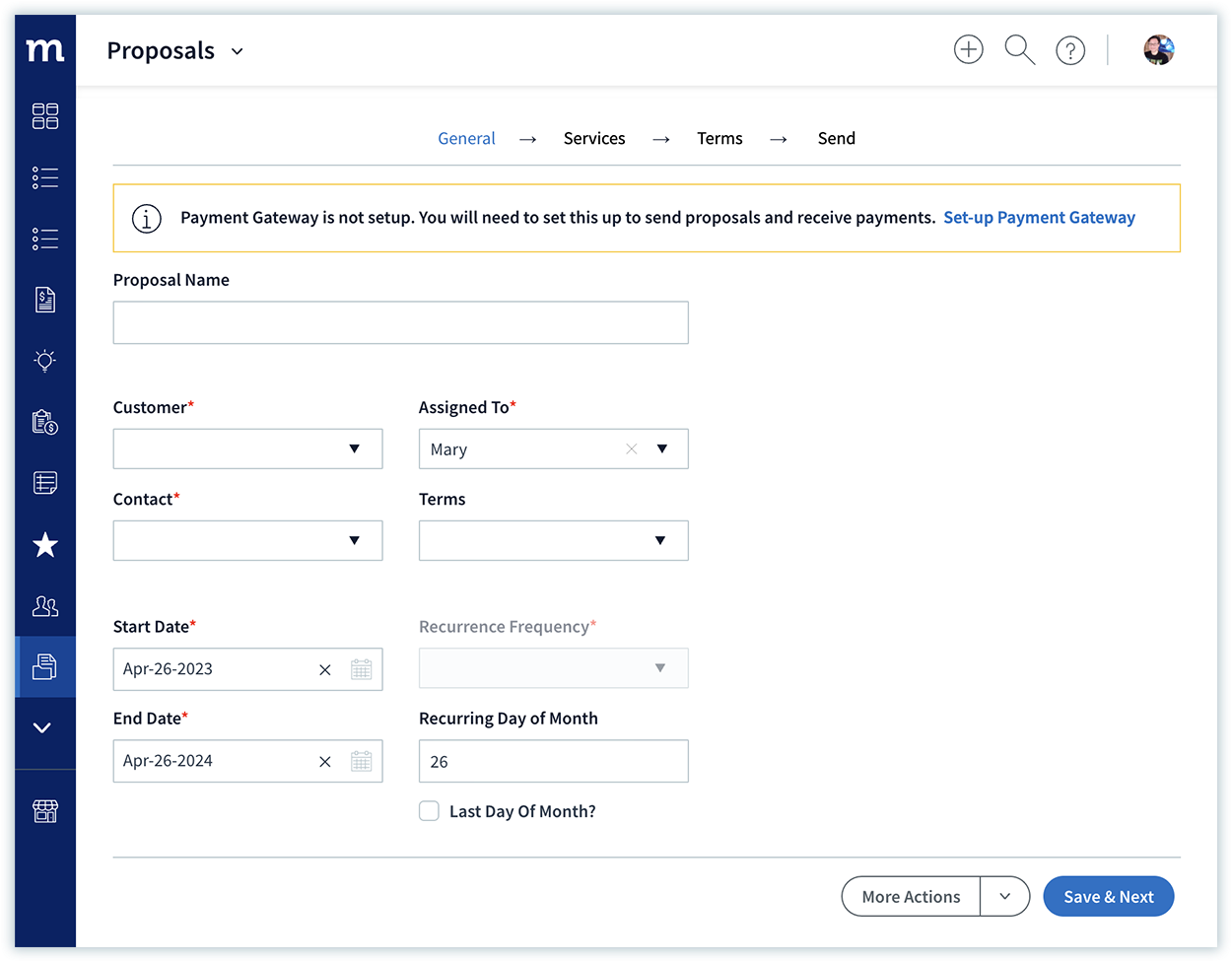Screen dimensions: 1232x962
Task: Open the first list icon in sidebar
Action: 45,177
